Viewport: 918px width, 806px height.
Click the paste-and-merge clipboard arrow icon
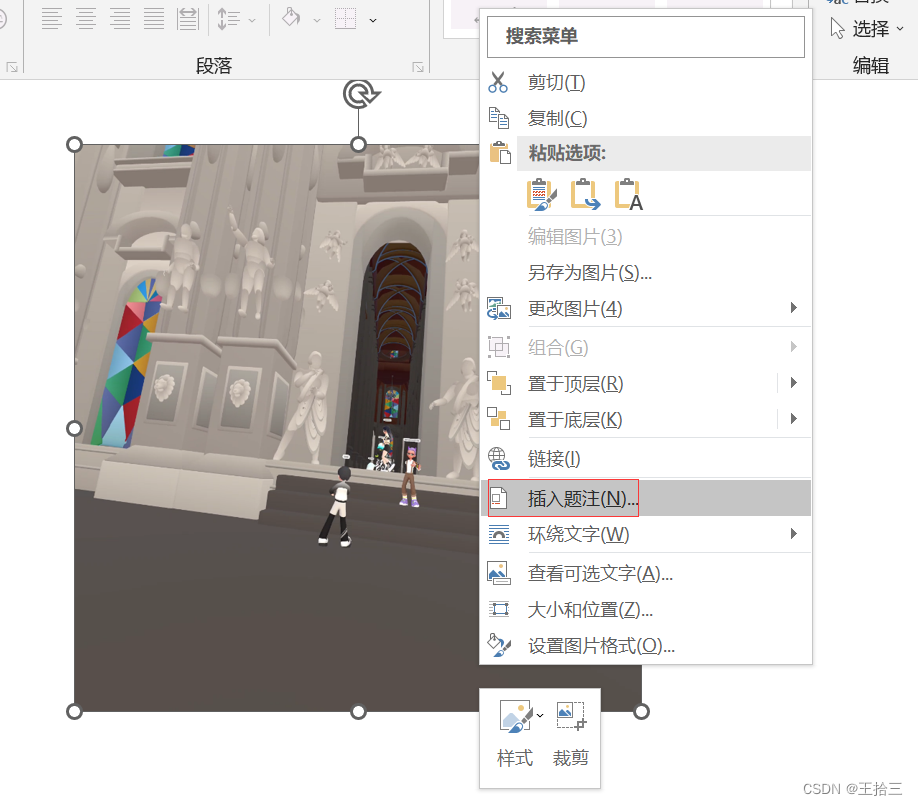click(585, 194)
